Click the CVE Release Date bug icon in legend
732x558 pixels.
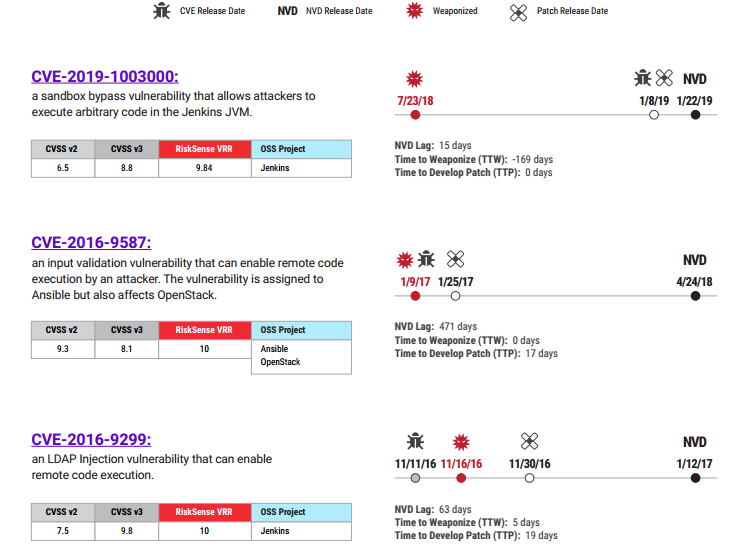pos(160,11)
